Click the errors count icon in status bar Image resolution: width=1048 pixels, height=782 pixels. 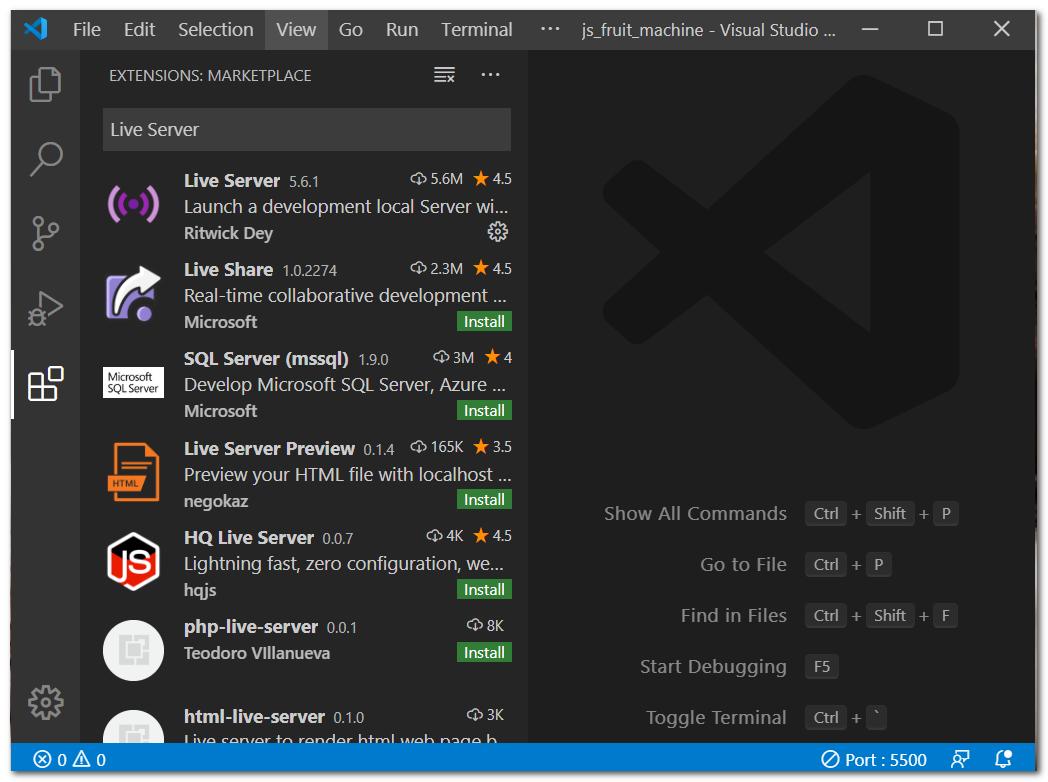click(x=42, y=759)
